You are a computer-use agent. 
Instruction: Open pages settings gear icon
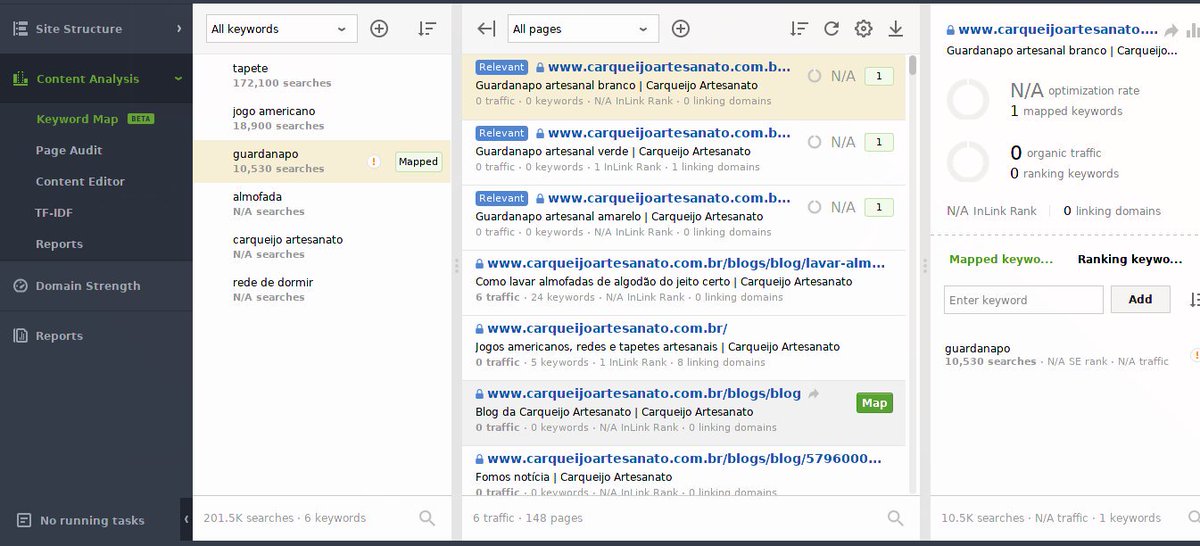click(x=863, y=29)
